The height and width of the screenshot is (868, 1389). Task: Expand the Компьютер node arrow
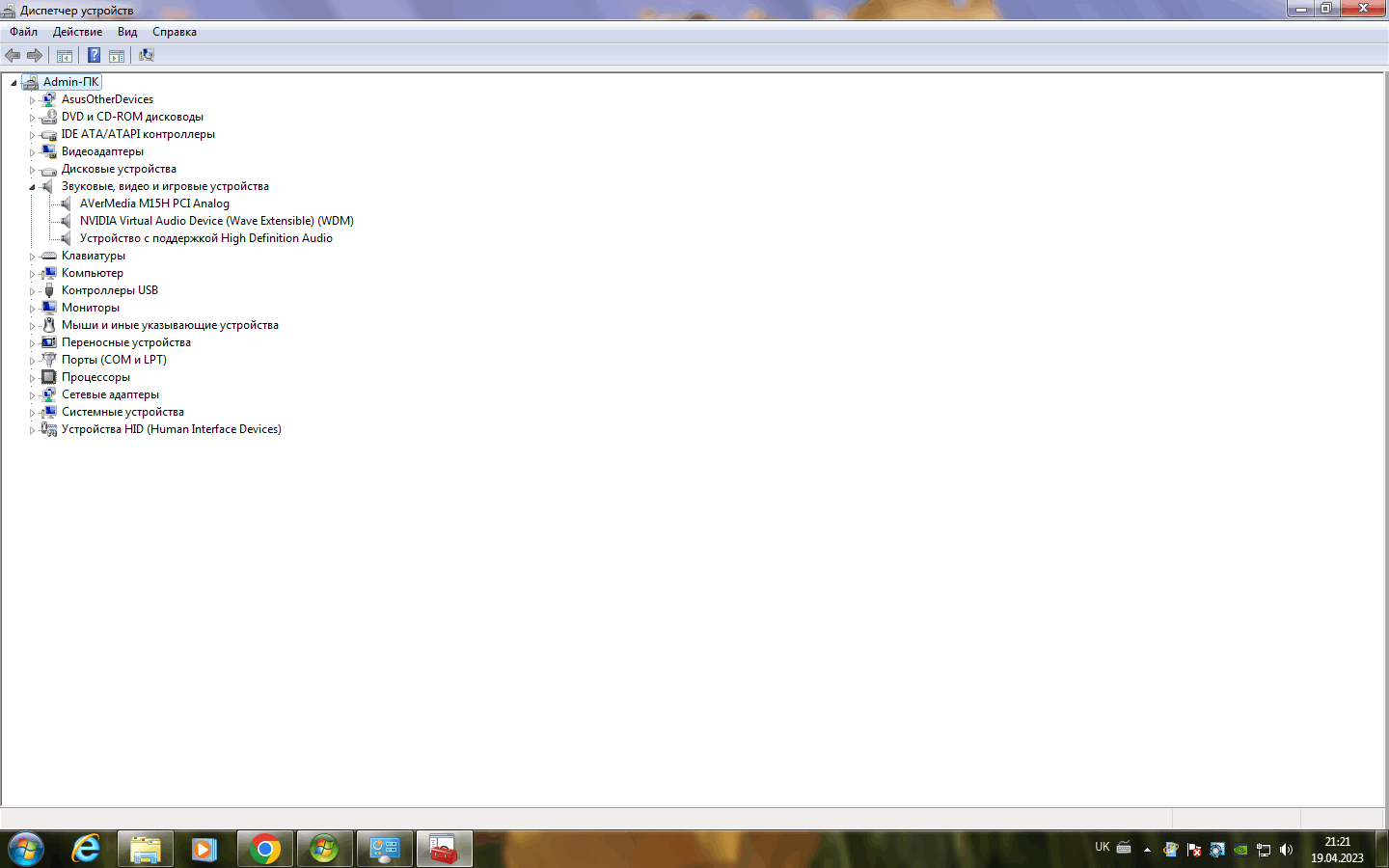click(32, 274)
